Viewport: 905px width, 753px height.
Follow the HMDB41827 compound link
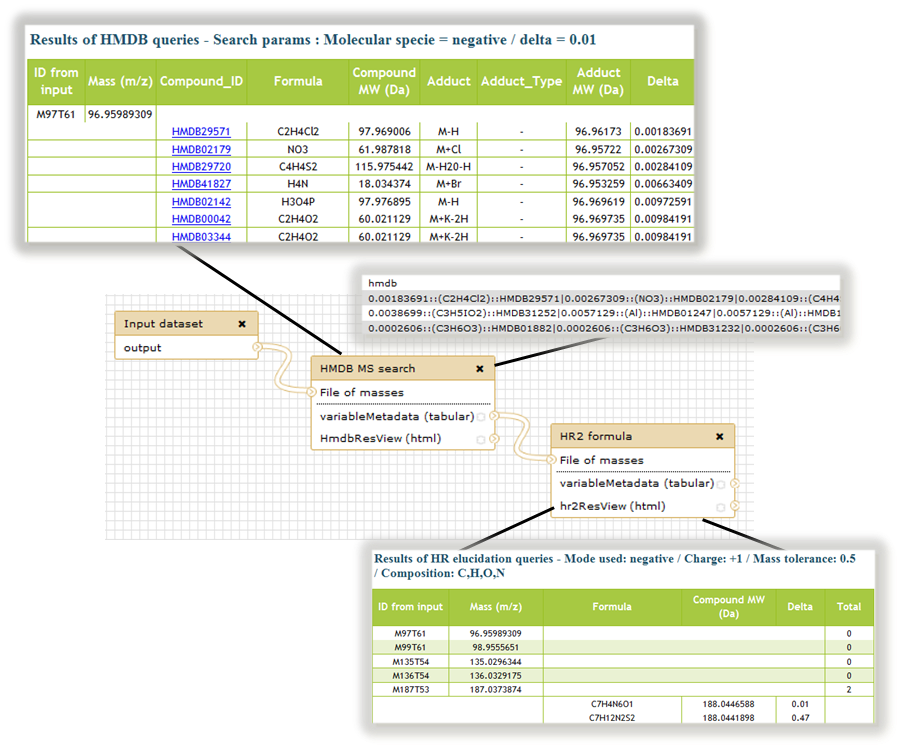point(201,184)
